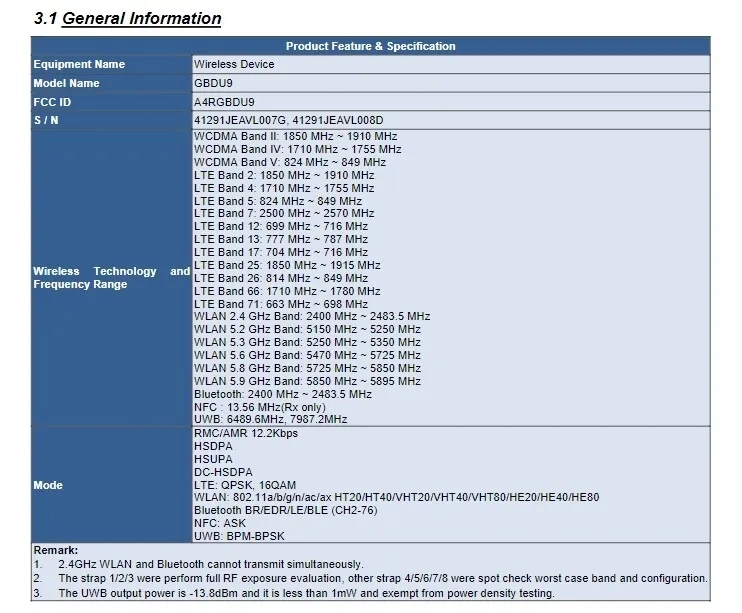Select the GBDU9 model name value
Viewport: 742px width, 613px height.
(x=214, y=84)
